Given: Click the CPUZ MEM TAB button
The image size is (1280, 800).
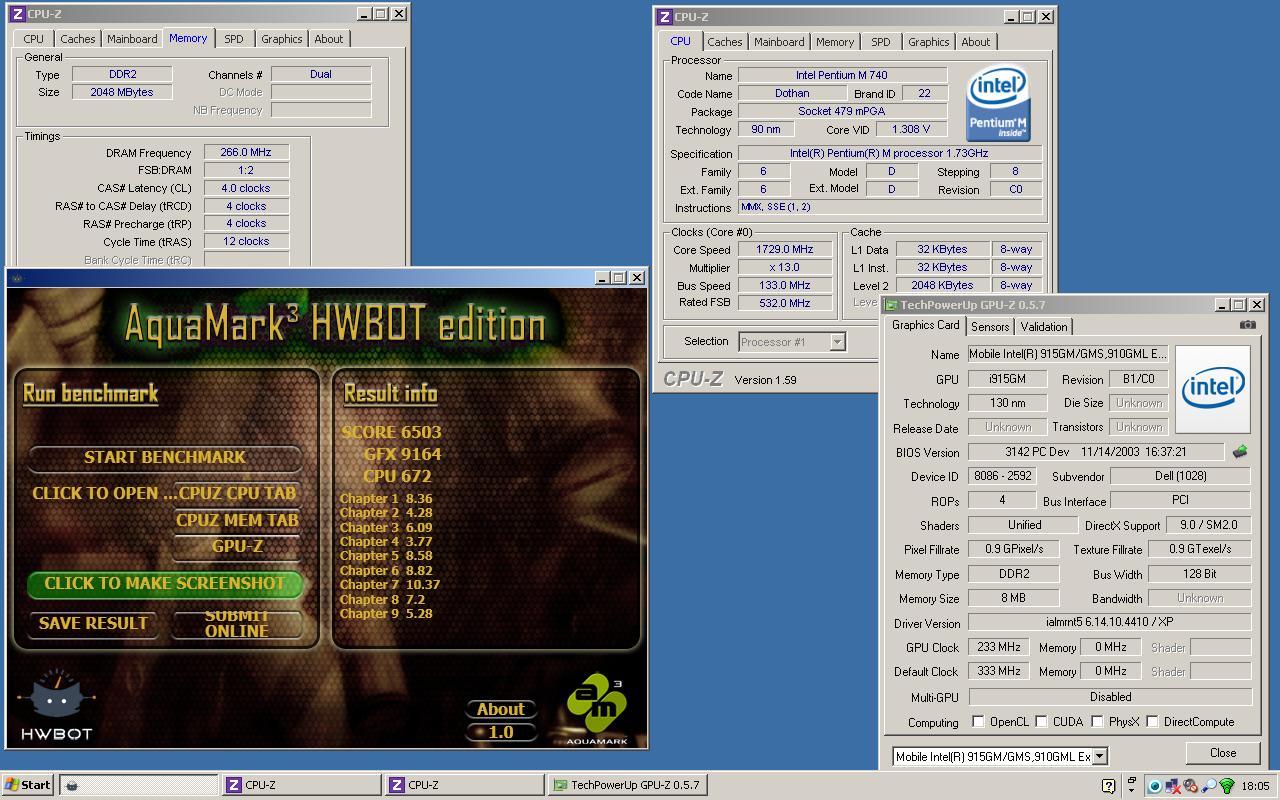Looking at the screenshot, I should [x=237, y=520].
